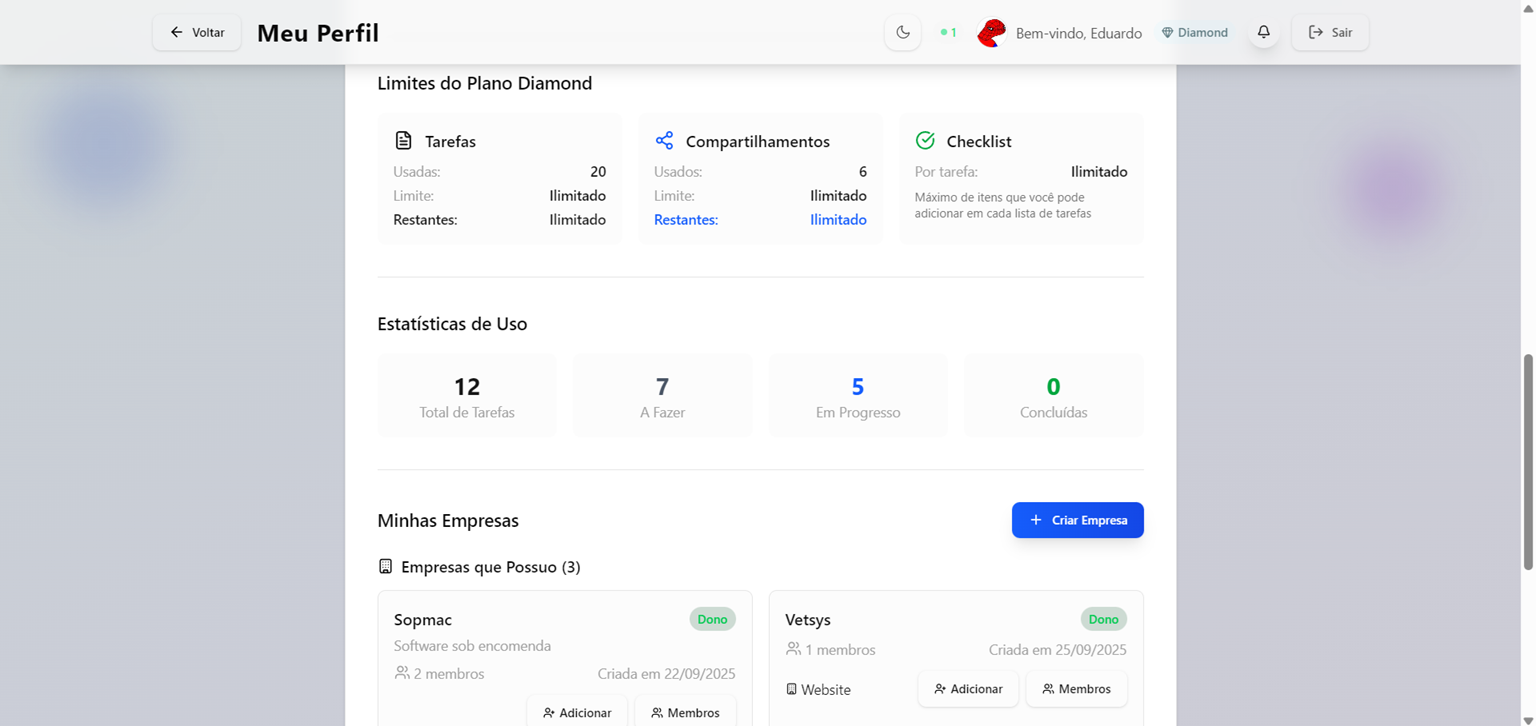
Task: Click the building icon beside Empresas que Possuo
Action: 385,566
